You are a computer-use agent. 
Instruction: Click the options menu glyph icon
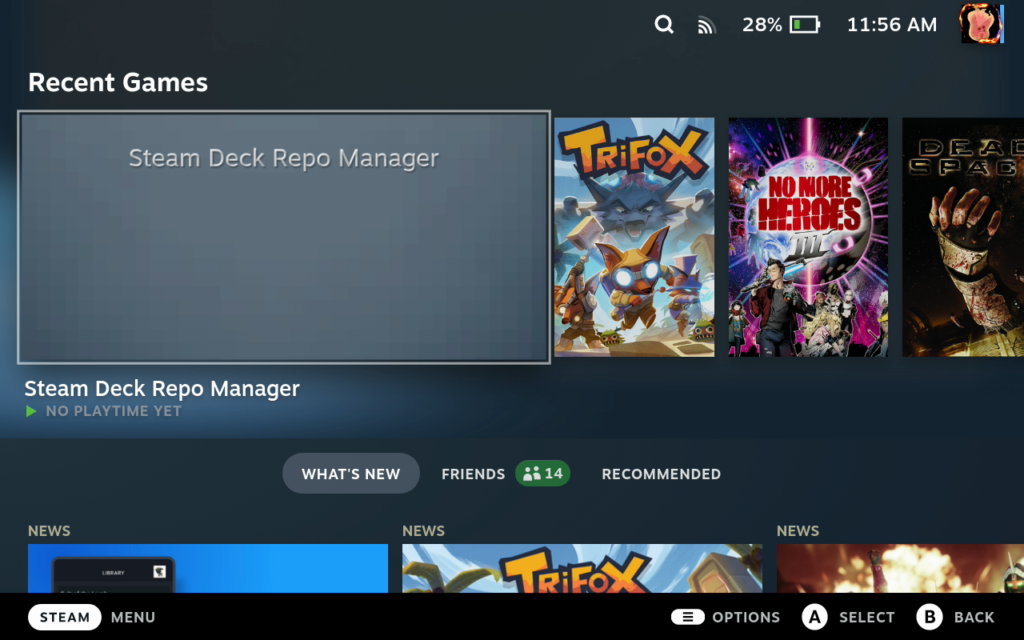click(x=688, y=616)
